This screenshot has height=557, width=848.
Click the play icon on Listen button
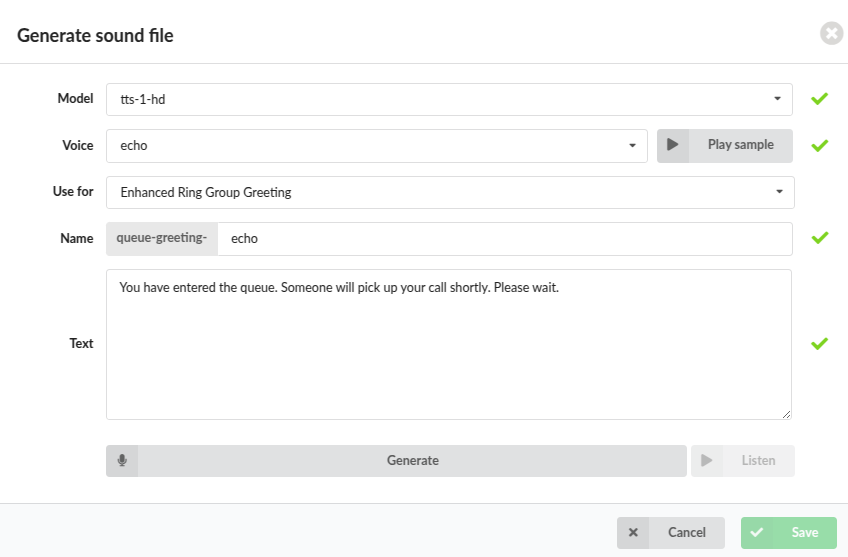[x=707, y=461]
